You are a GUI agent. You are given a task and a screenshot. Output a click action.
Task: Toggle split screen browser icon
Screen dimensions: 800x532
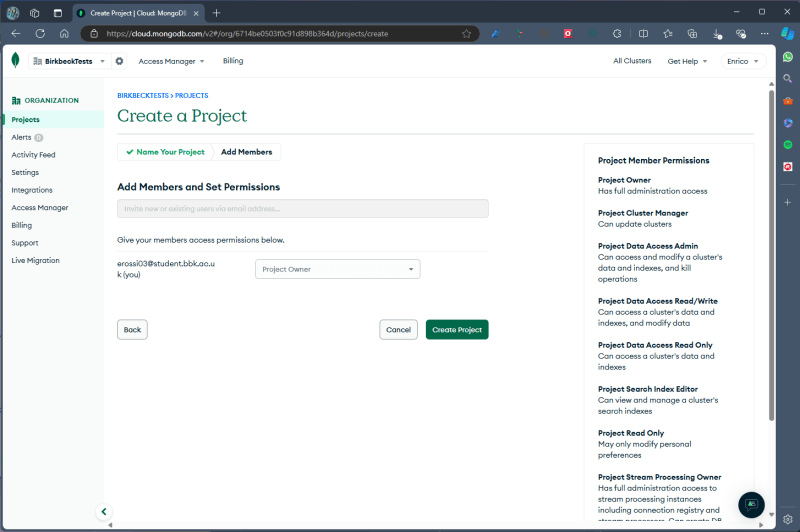pos(643,34)
